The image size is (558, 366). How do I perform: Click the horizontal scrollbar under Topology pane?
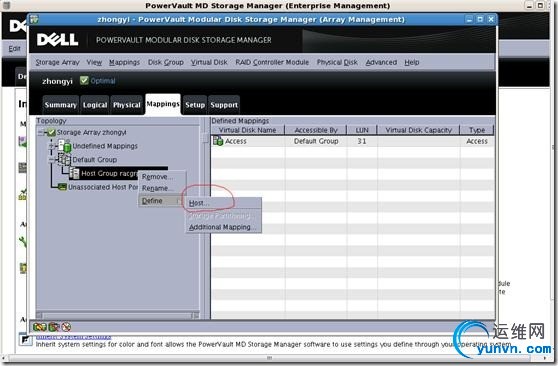117,315
